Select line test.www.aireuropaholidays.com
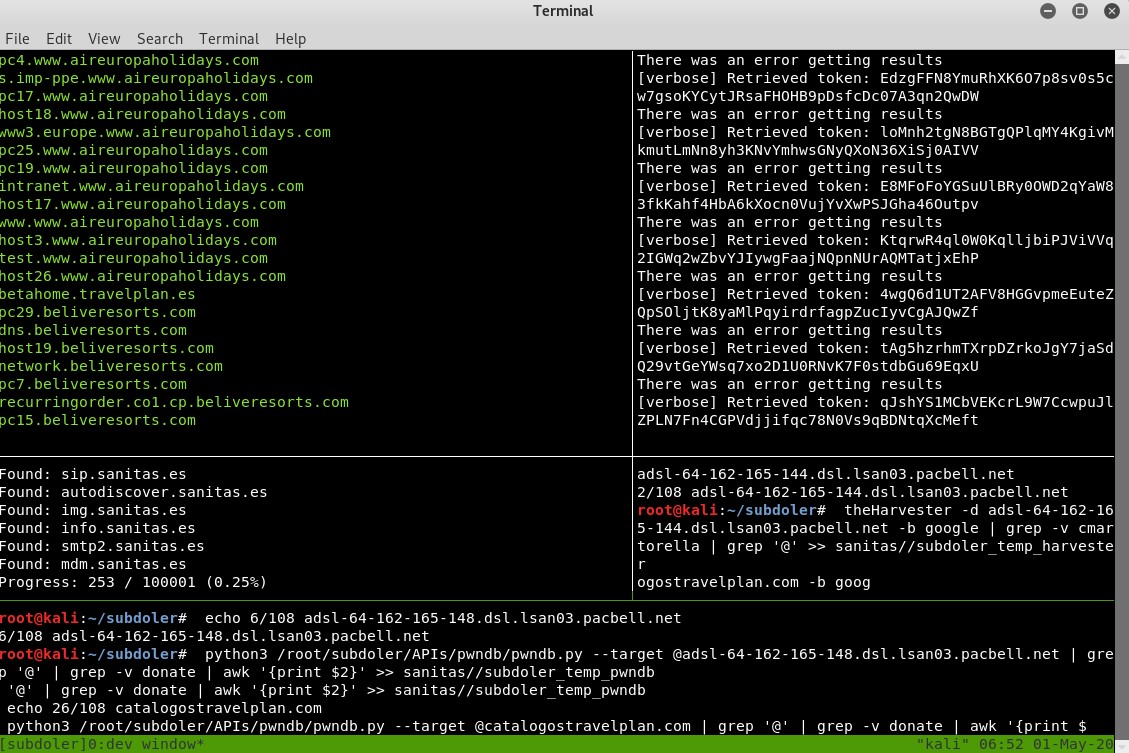1129x753 pixels. 134,258
